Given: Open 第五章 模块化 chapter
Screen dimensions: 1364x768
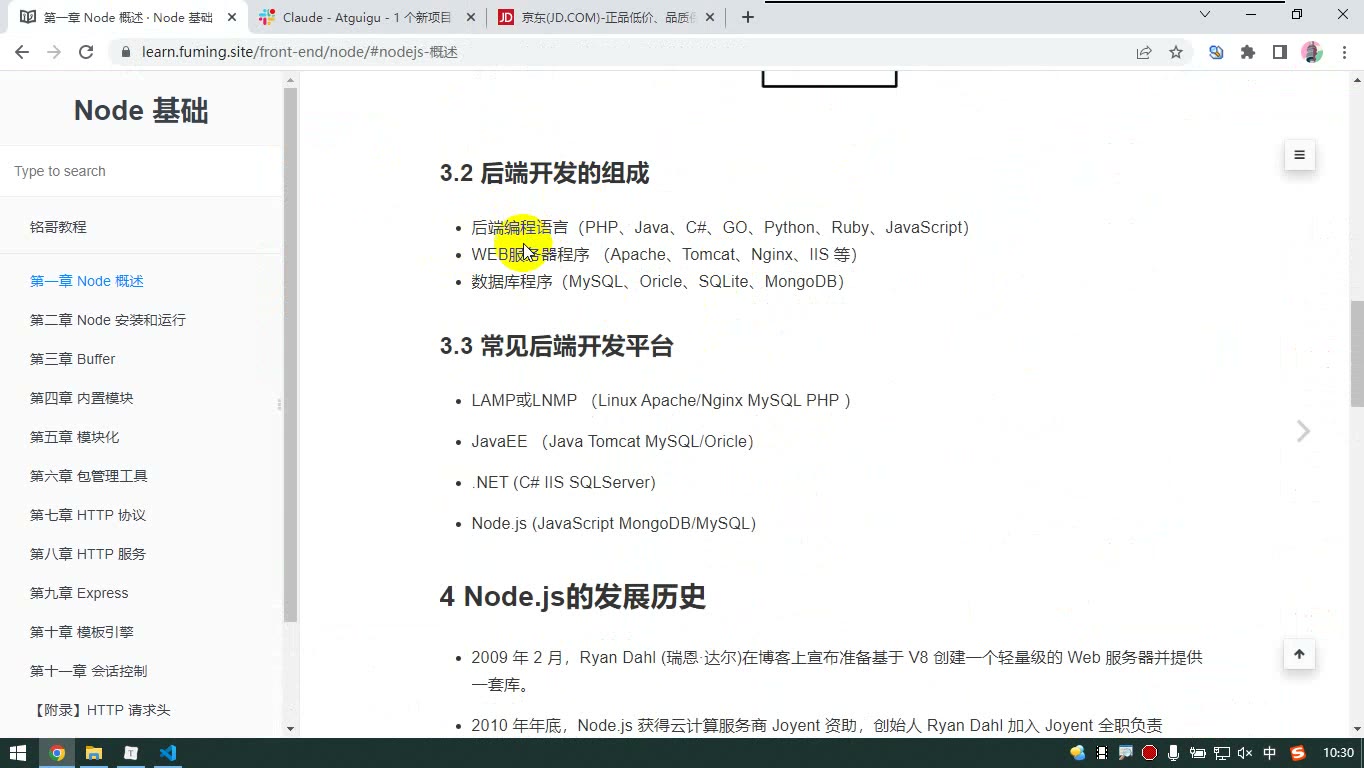Looking at the screenshot, I should coord(75,437).
